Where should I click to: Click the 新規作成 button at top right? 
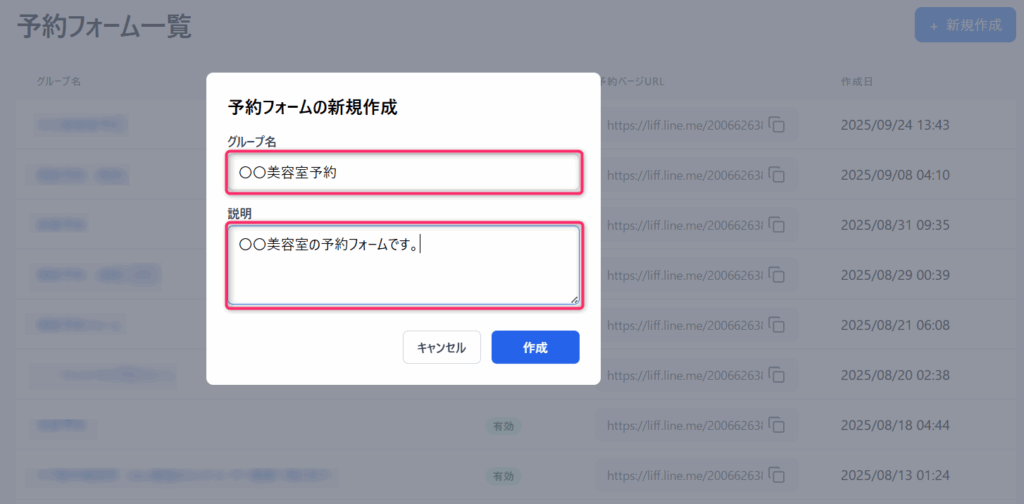click(x=965, y=25)
